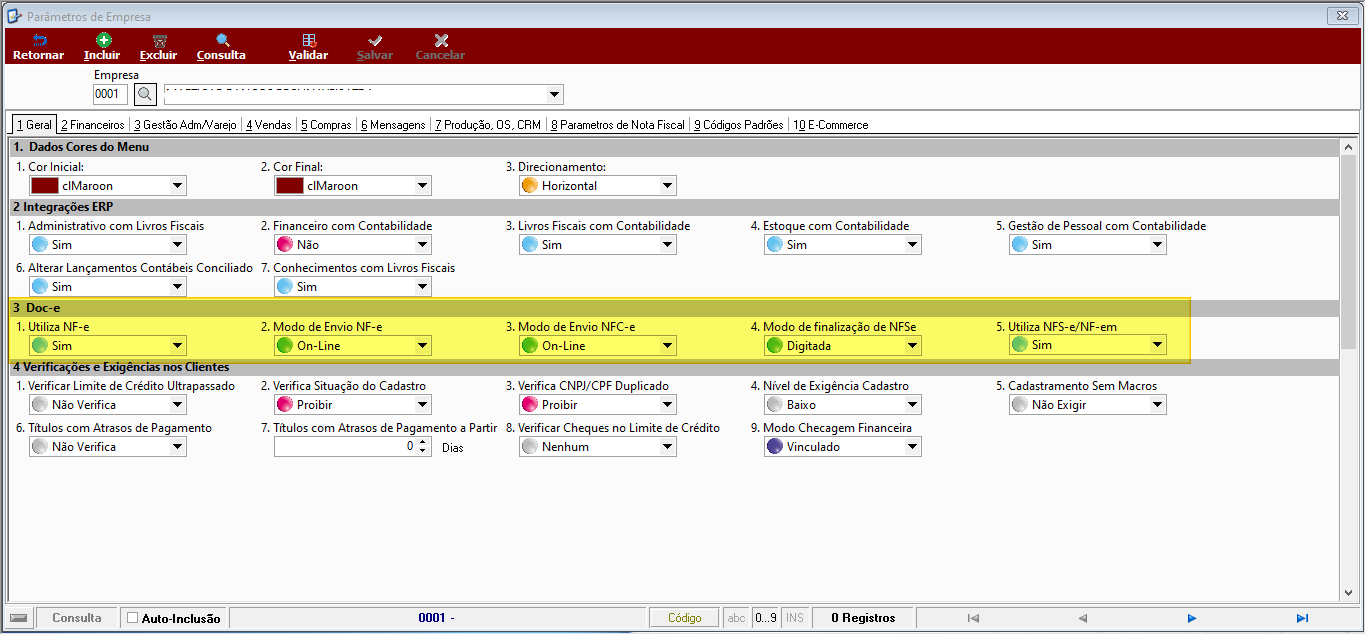Screen dimensions: 1366x635
Task: Open the Utiliza NFS-e/NF-em dropdown
Action: pyautogui.click(x=1157, y=345)
